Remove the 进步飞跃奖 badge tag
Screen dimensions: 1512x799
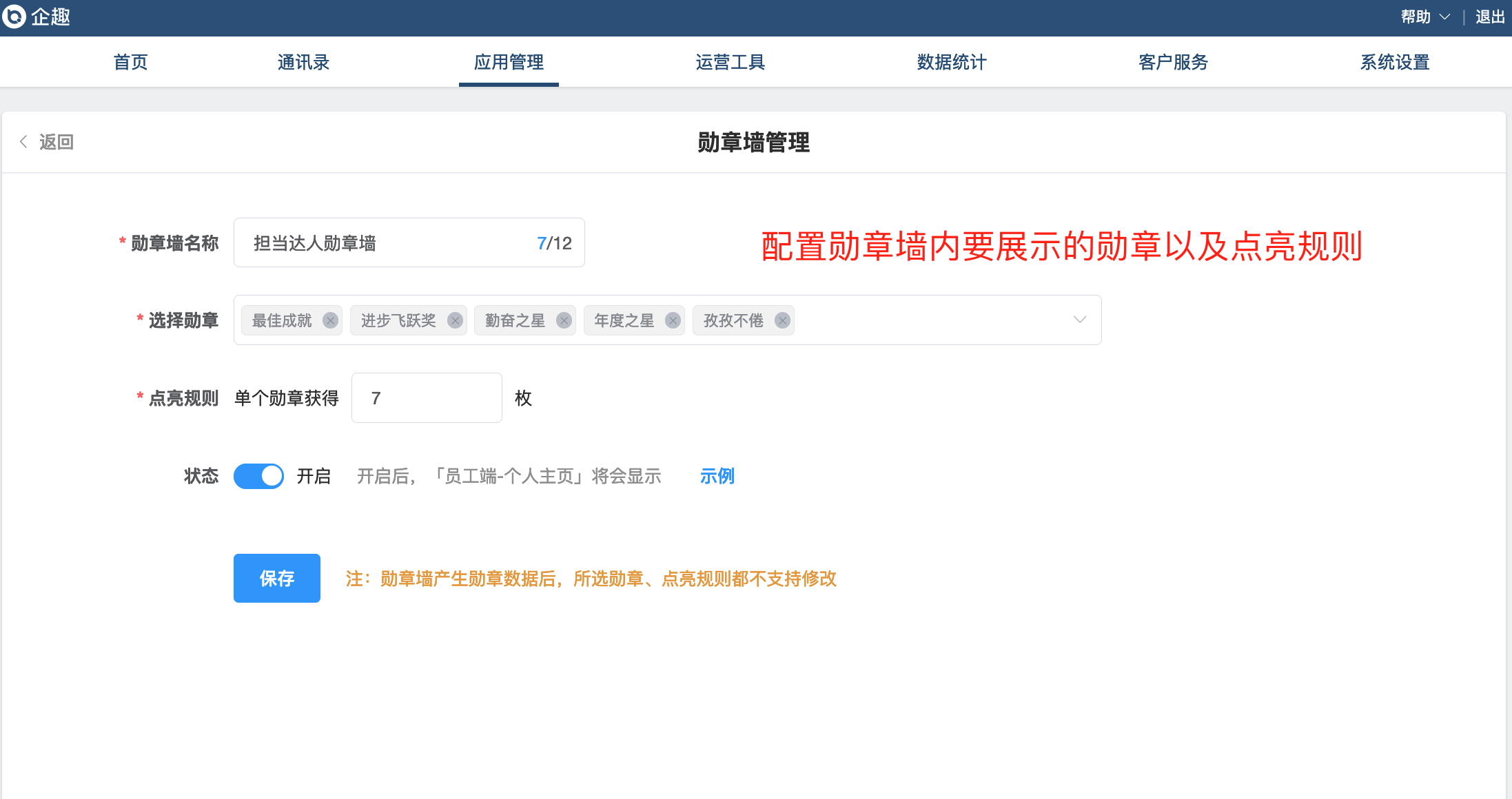click(455, 320)
